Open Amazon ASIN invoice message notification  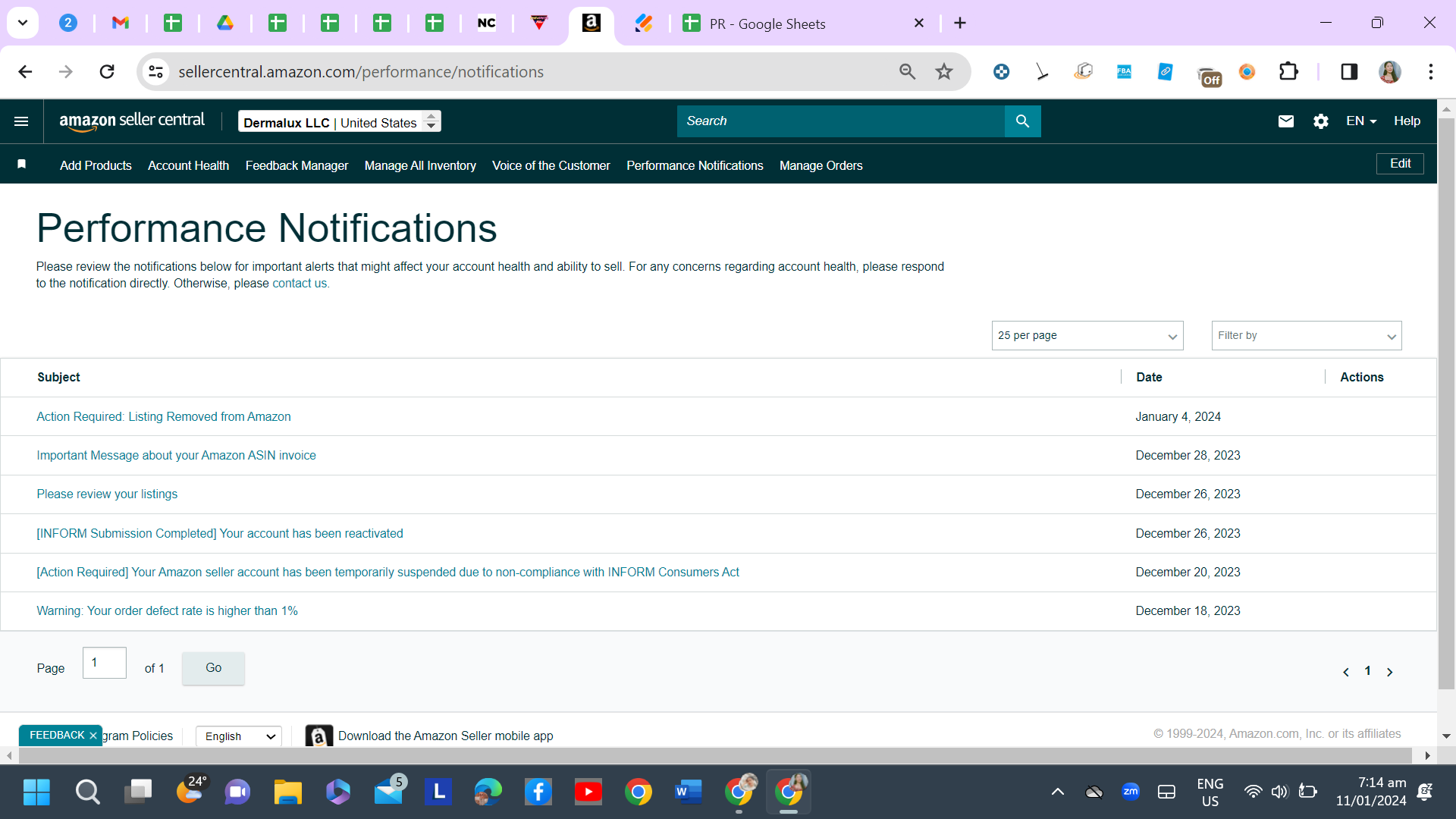[176, 456]
